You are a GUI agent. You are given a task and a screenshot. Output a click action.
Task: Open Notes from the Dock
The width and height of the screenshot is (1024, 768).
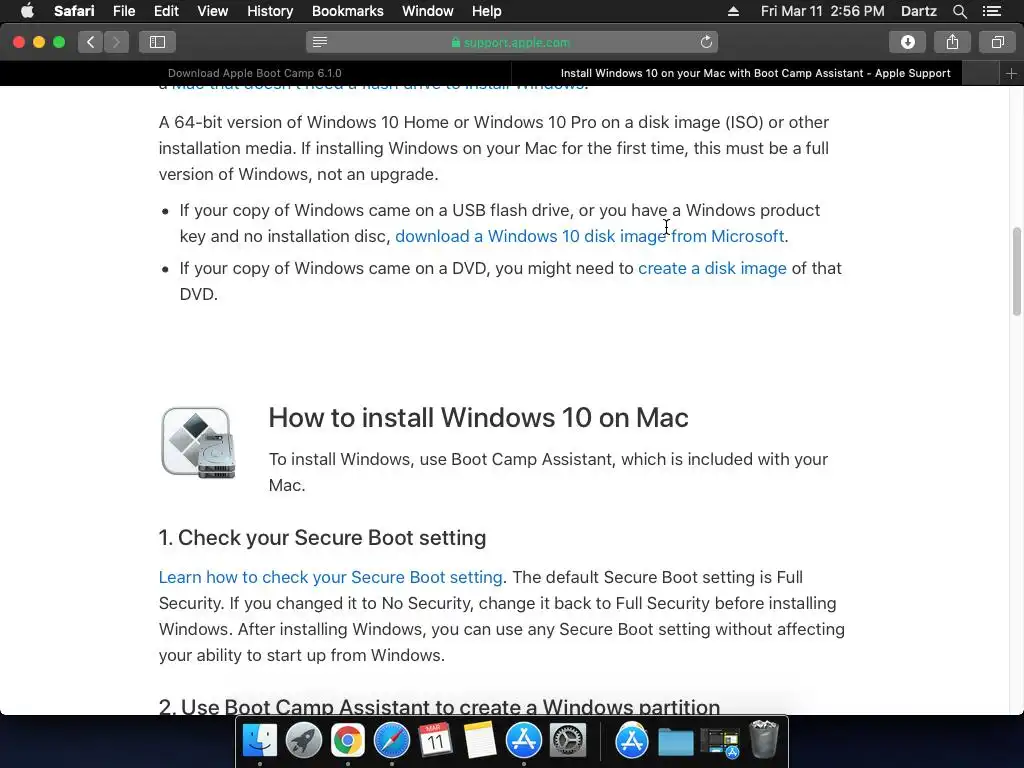[480, 741]
